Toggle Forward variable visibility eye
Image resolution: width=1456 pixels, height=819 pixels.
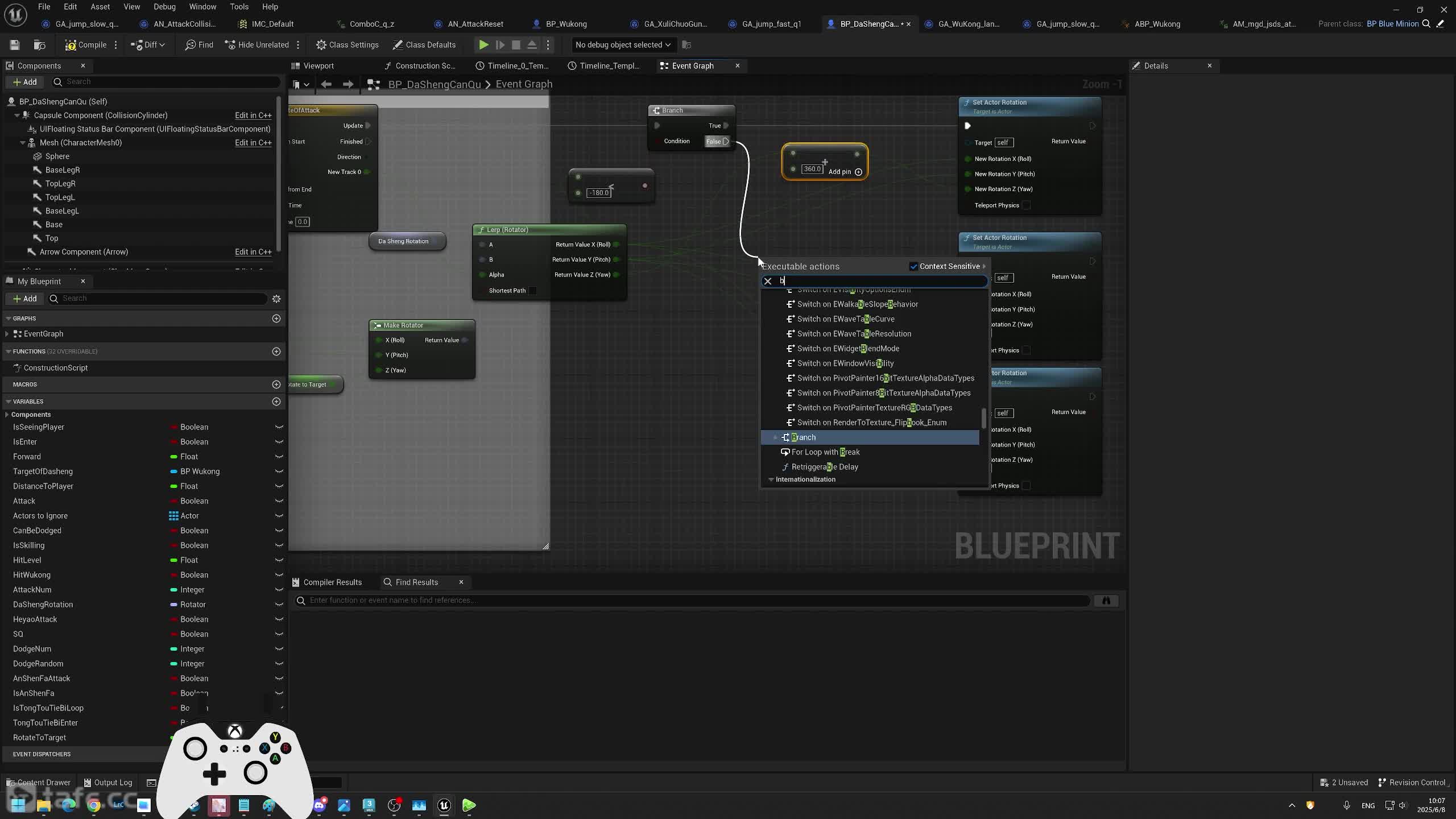[x=279, y=457]
